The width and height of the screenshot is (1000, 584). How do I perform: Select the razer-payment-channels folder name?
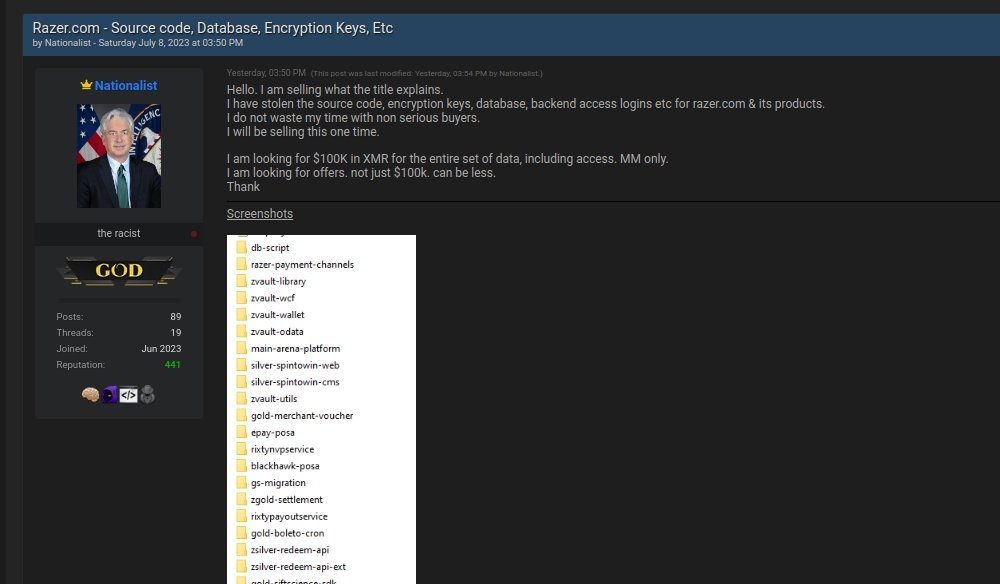302,264
